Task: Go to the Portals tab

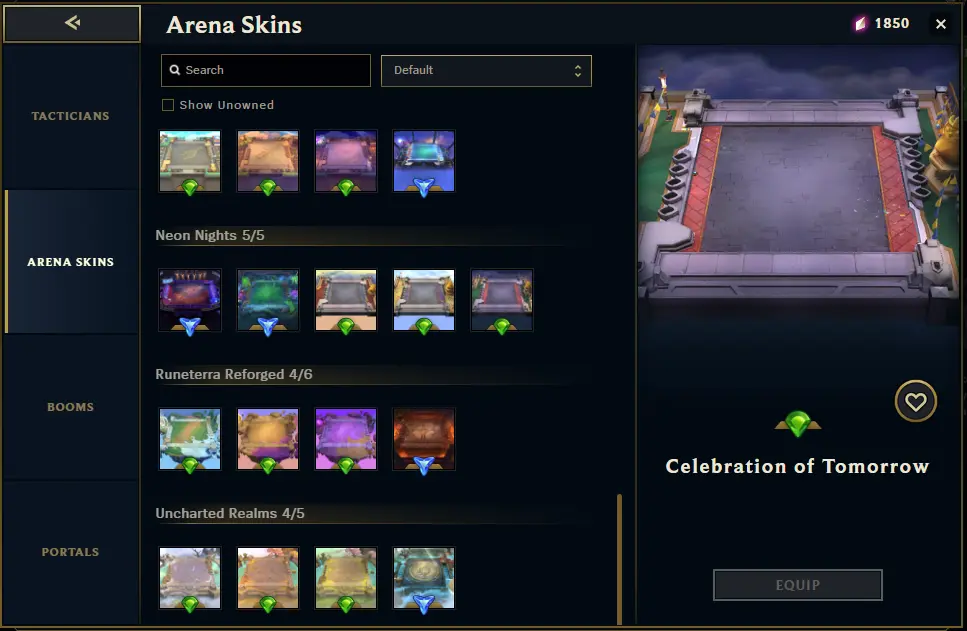Action: [70, 552]
